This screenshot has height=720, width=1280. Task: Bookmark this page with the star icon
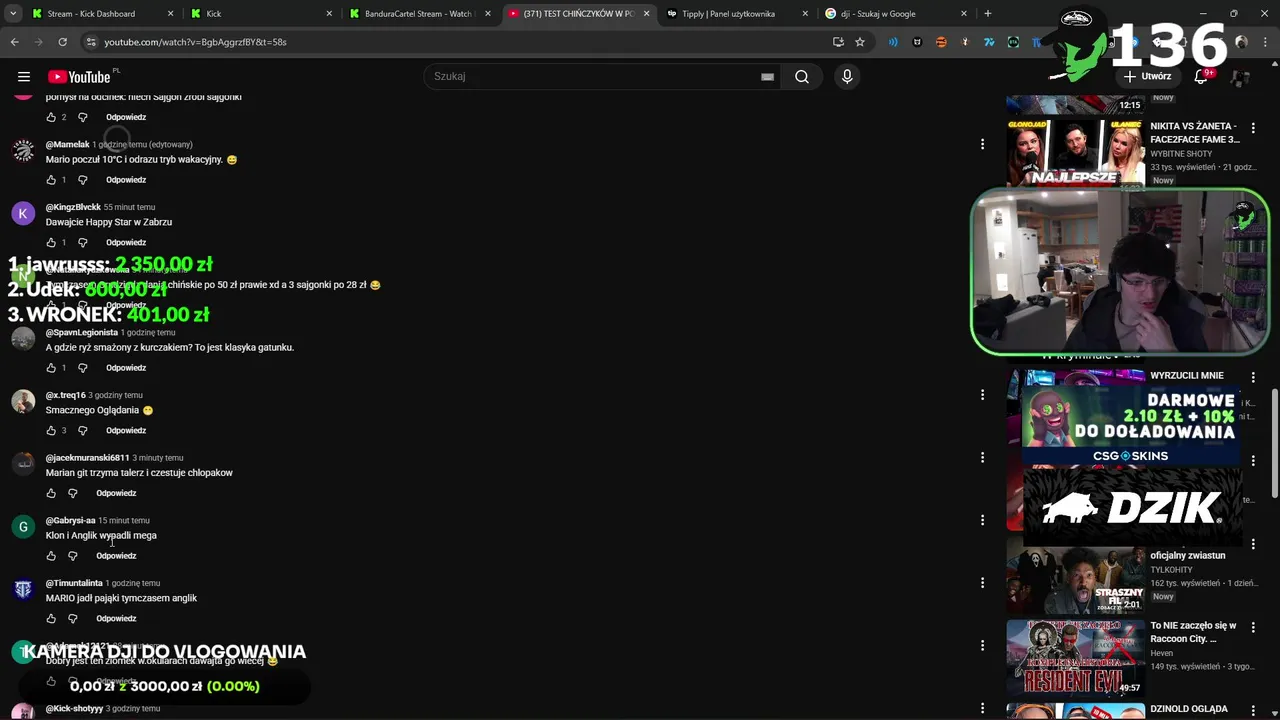click(860, 42)
